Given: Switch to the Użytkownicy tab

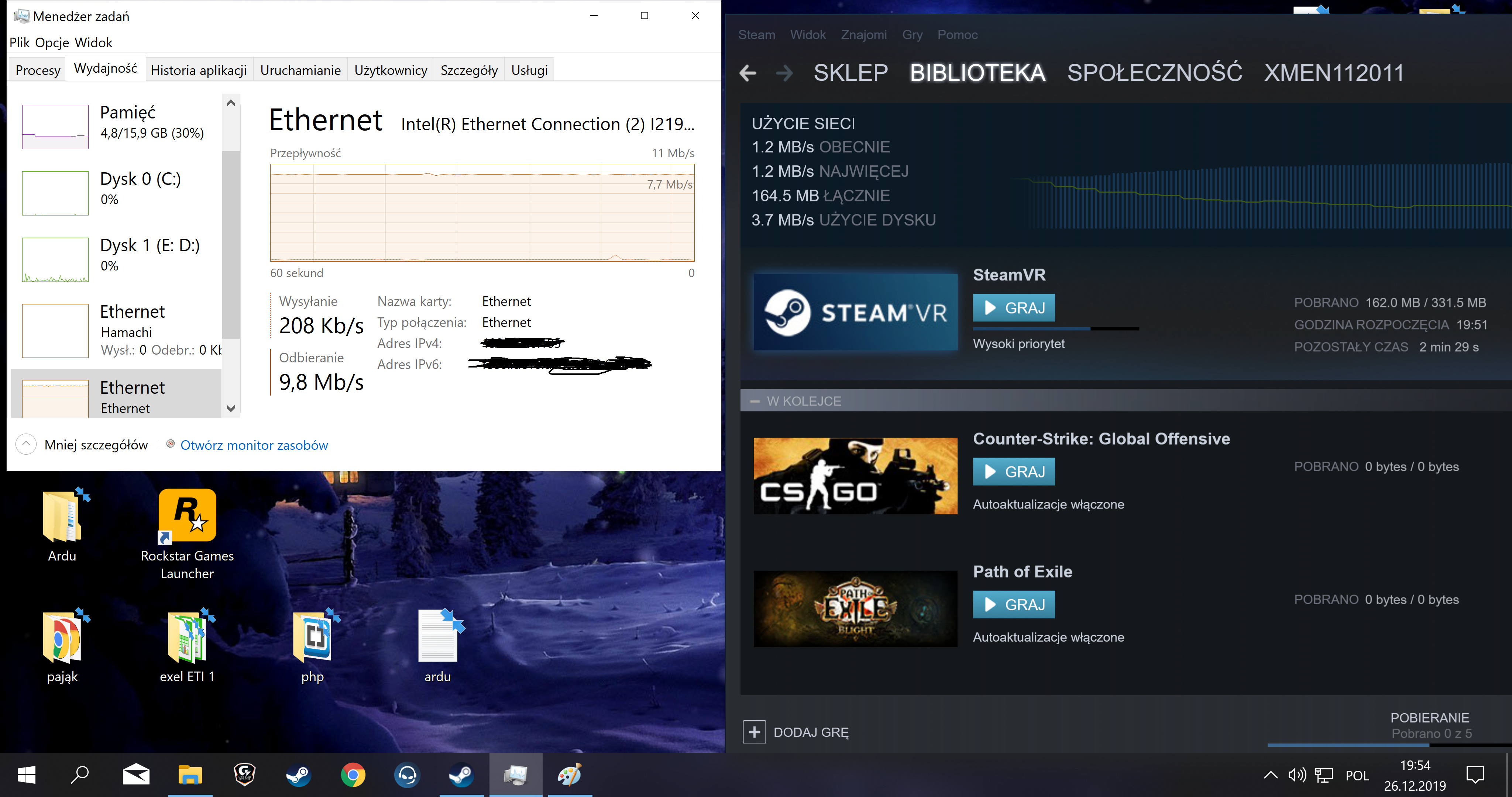Looking at the screenshot, I should pos(390,70).
